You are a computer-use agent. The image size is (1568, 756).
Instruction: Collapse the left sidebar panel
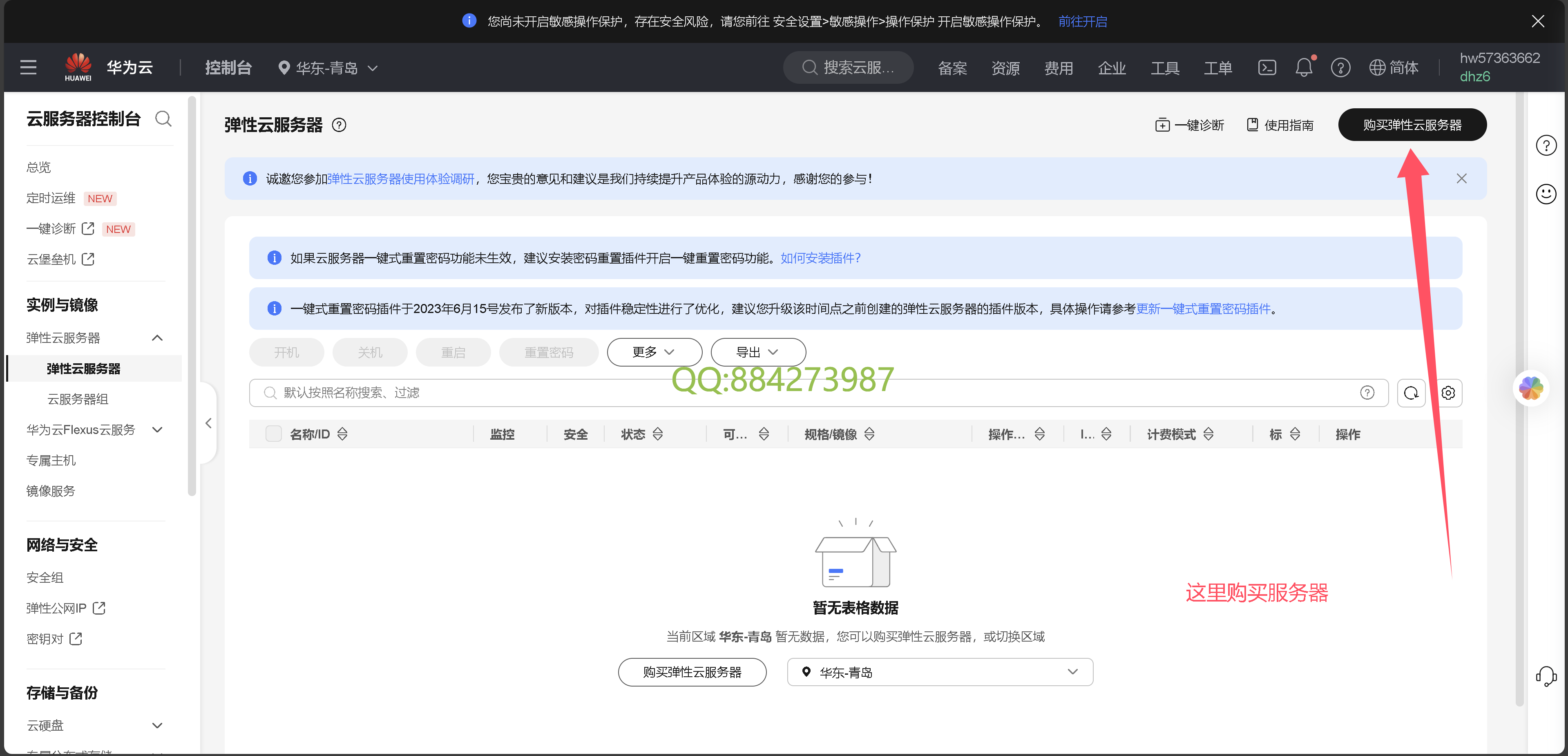(209, 423)
